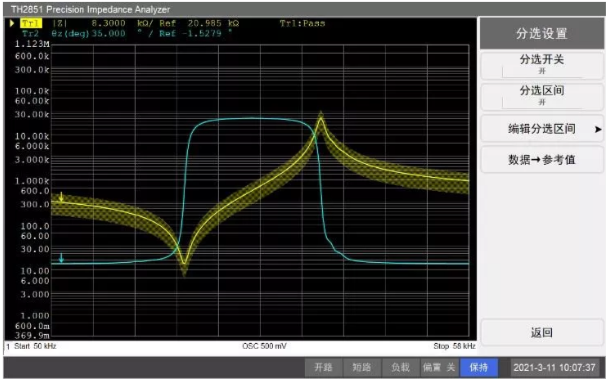Expand the 编辑分选区间 submenu arrow
Screen dimensions: 610x381
click(598, 129)
